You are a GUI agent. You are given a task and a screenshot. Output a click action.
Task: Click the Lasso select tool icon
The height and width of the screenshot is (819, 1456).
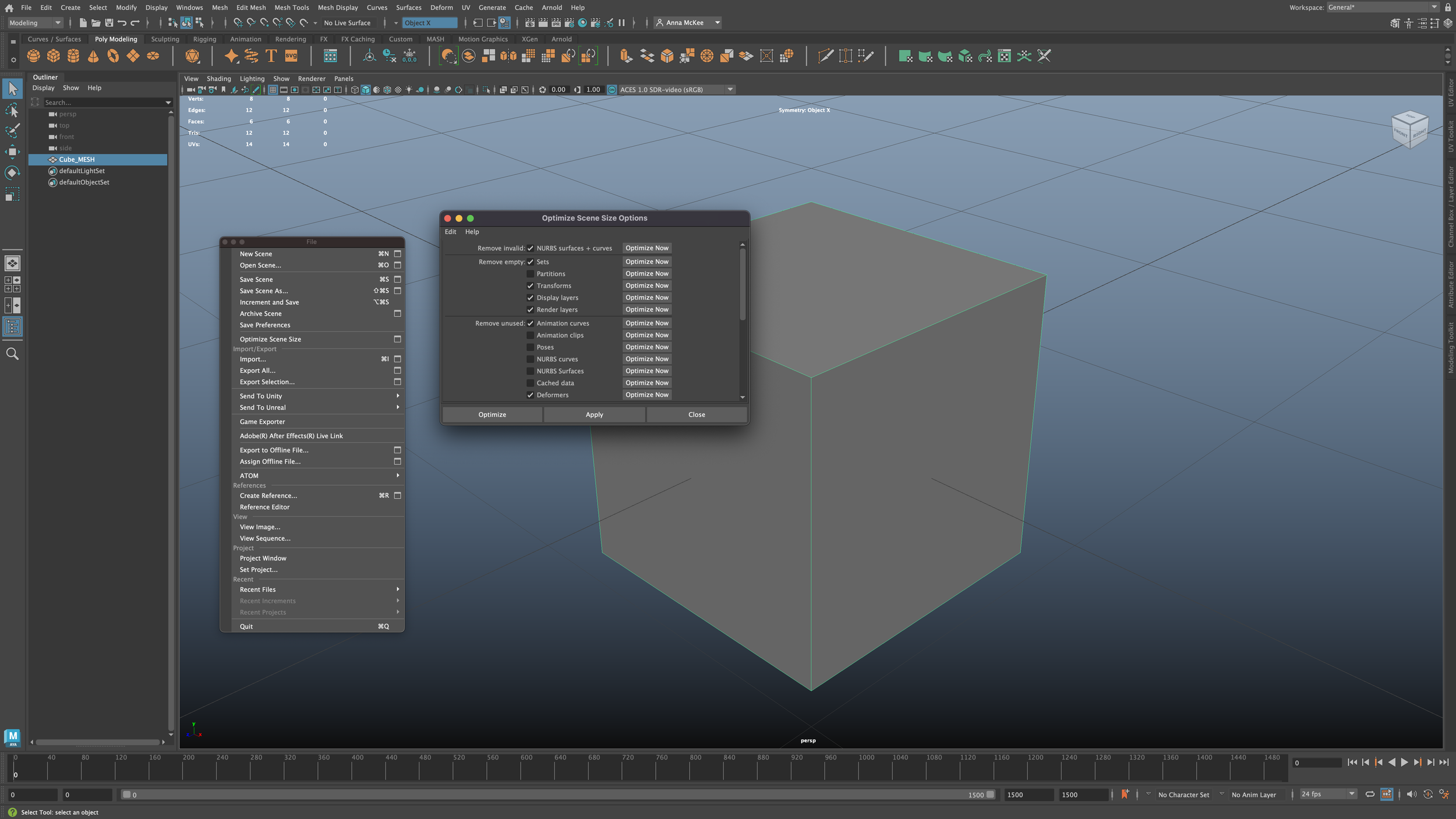tap(12, 110)
